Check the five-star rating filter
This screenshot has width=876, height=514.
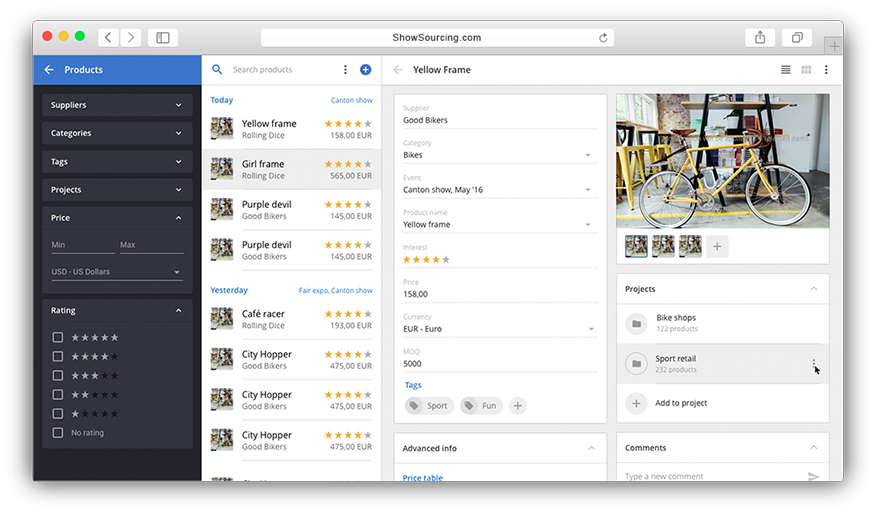58,337
